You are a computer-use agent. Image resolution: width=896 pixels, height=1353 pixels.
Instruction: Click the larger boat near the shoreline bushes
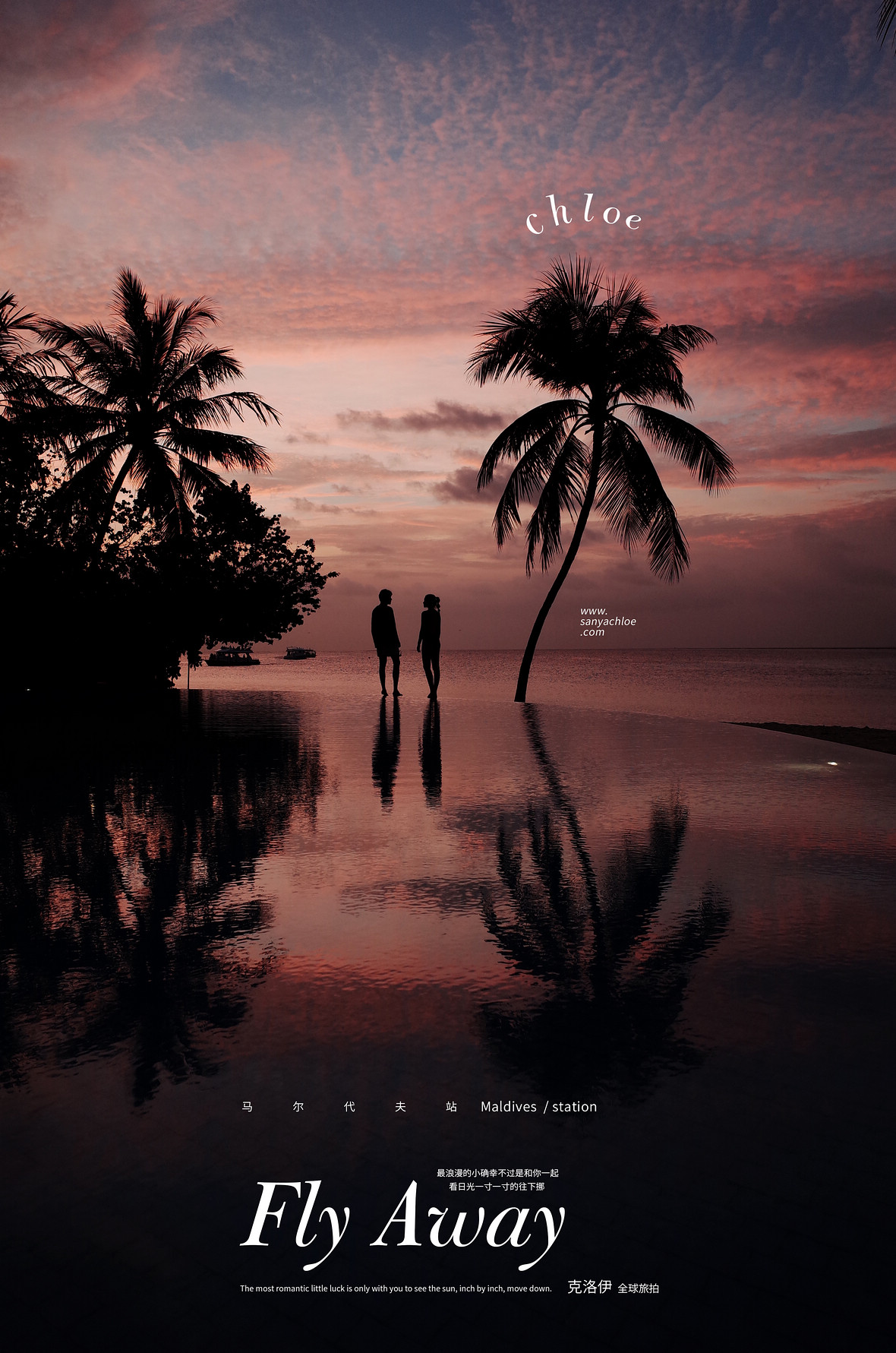click(232, 658)
